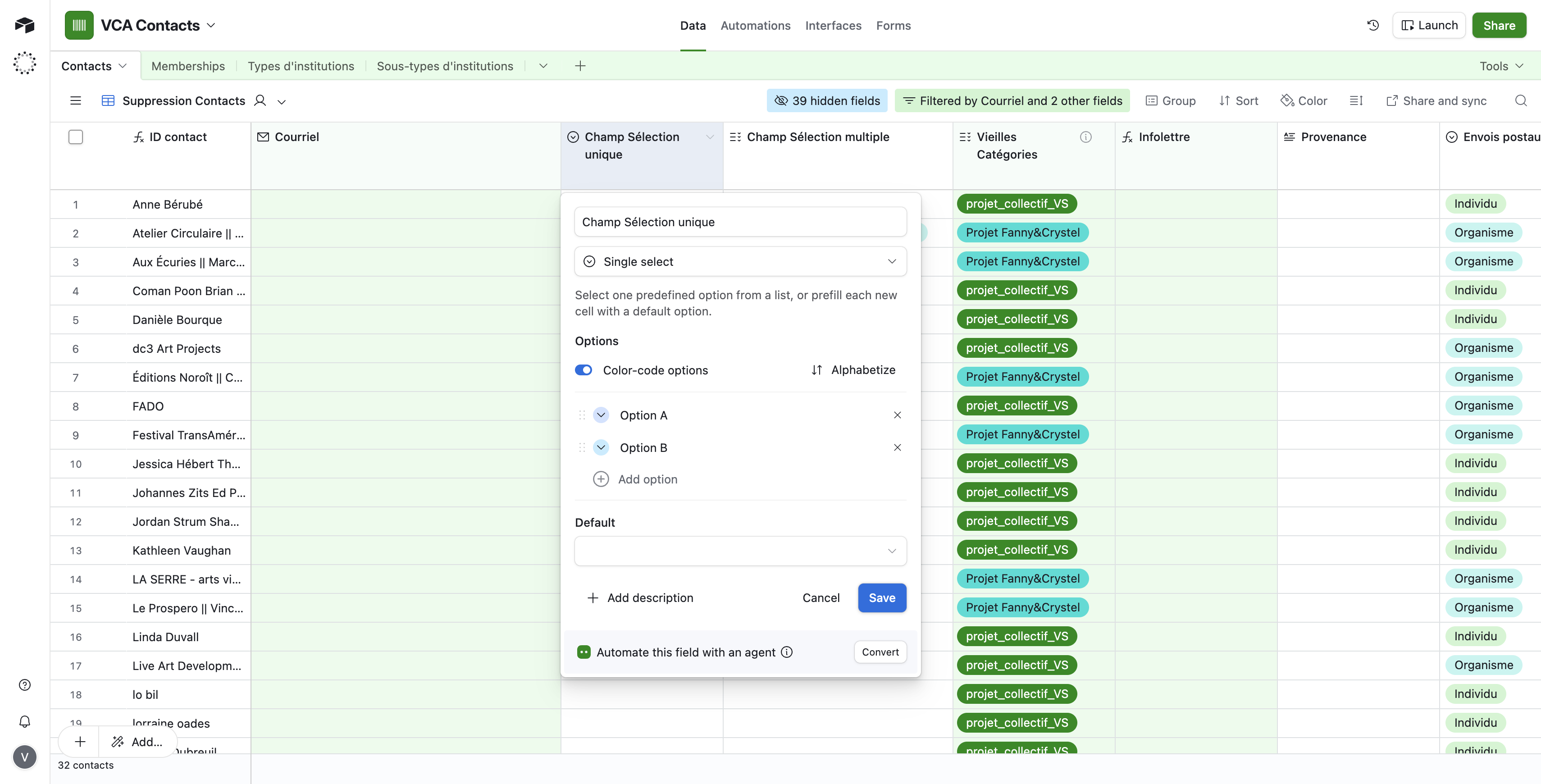Add a new table with plus icon
Viewport: 1541px width, 784px height.
tap(579, 66)
